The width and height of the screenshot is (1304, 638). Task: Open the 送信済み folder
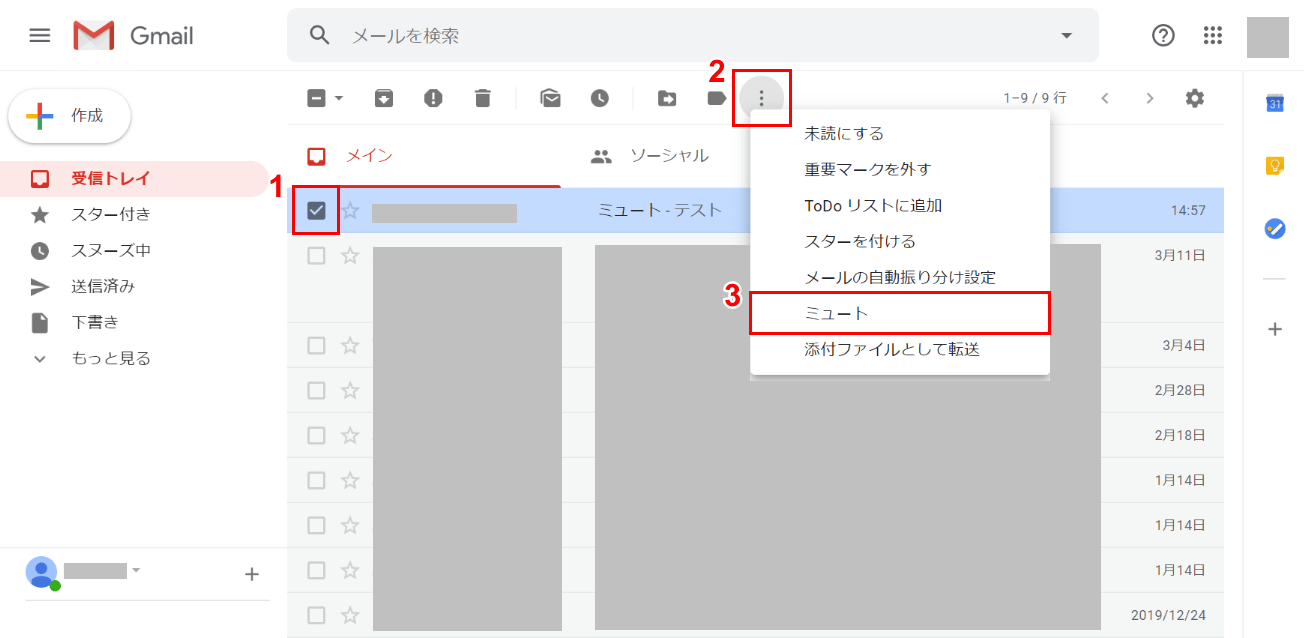(x=102, y=286)
